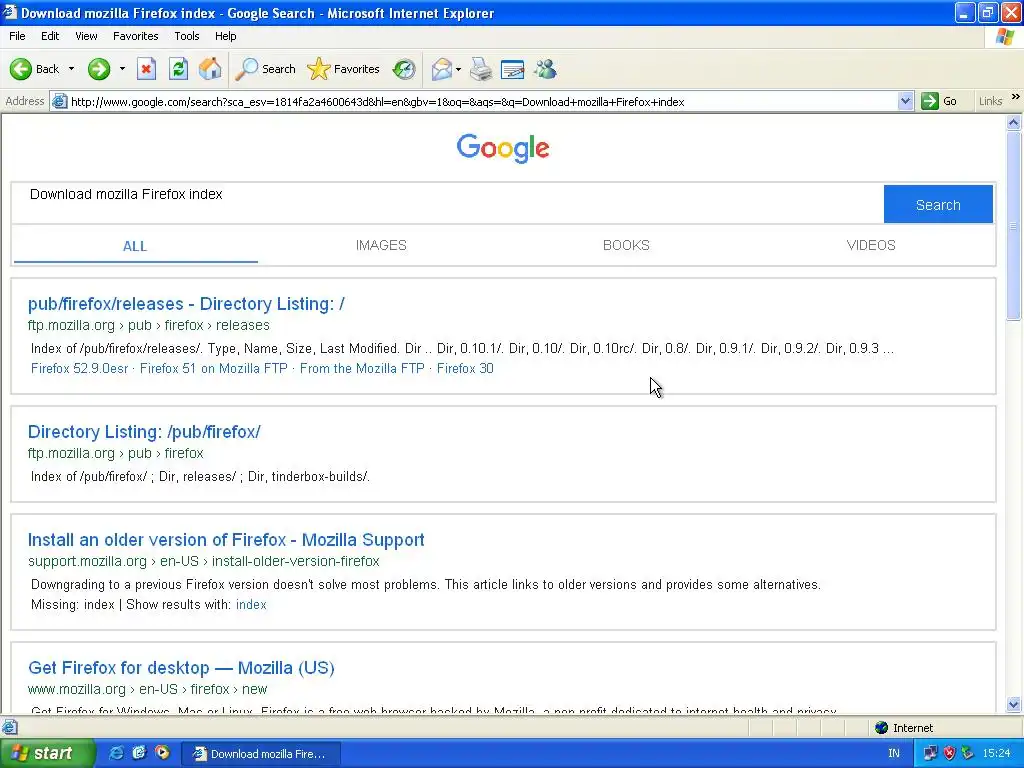
Task: Open the Search pane toolbar button
Action: 264,69
